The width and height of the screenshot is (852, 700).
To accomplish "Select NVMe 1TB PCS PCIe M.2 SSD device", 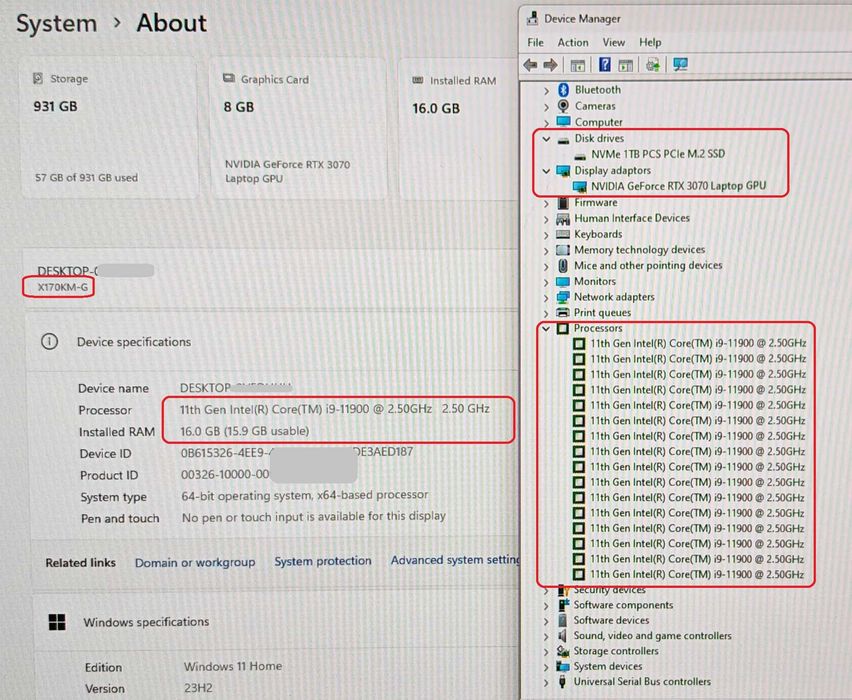I will (657, 154).
